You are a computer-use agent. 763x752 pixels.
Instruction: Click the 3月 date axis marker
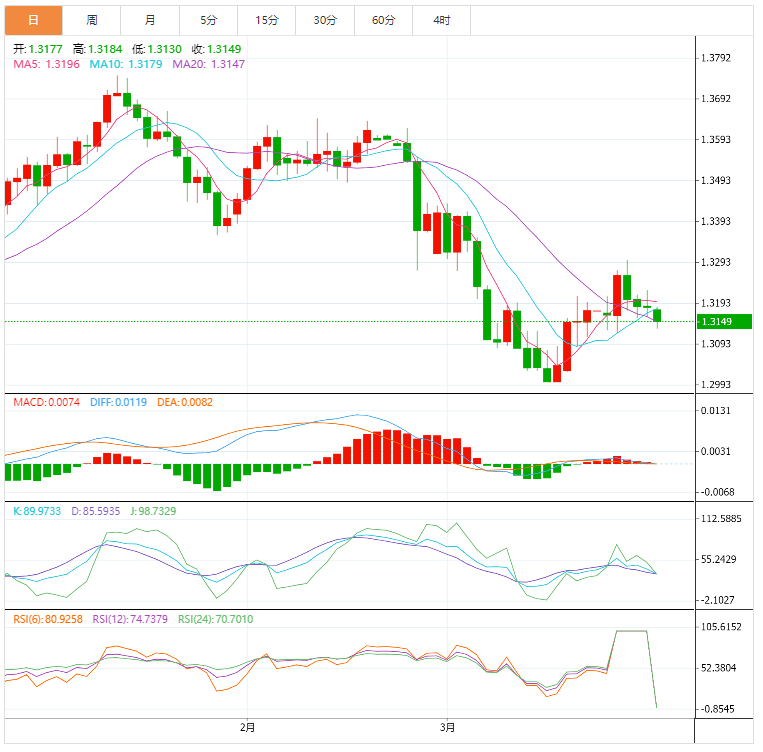pyautogui.click(x=447, y=728)
